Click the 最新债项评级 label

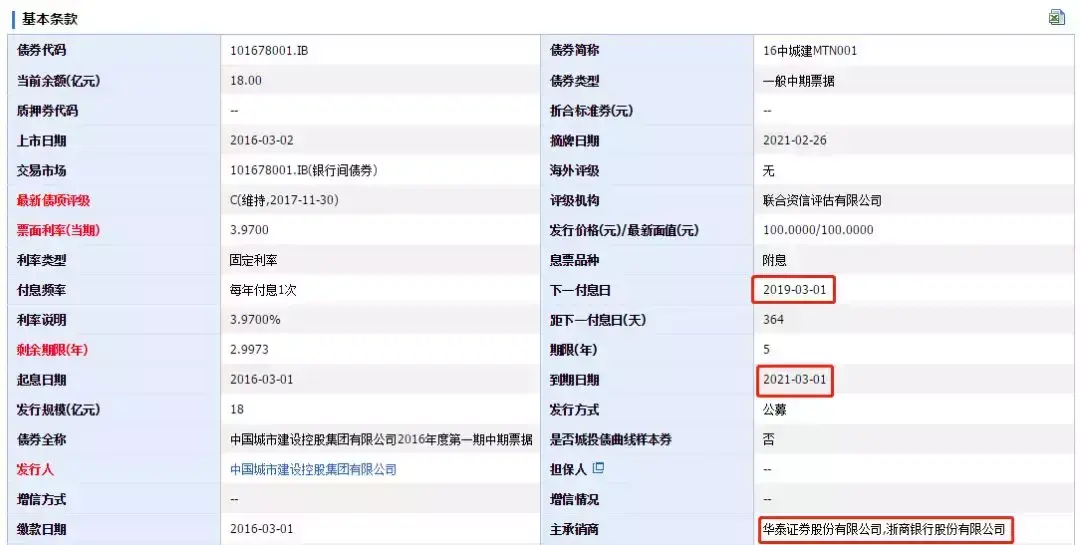coord(54,200)
